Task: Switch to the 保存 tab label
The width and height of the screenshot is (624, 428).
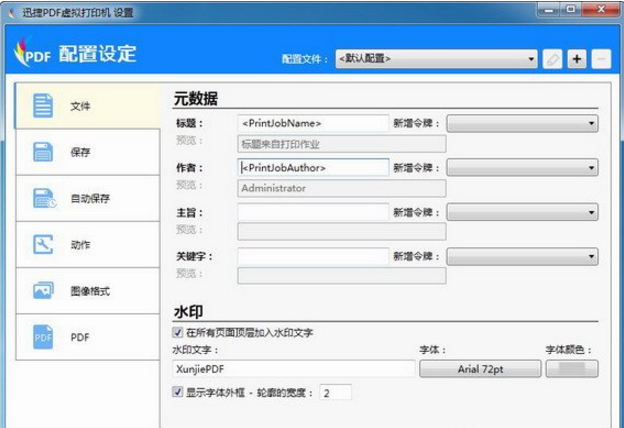Action: pos(80,152)
